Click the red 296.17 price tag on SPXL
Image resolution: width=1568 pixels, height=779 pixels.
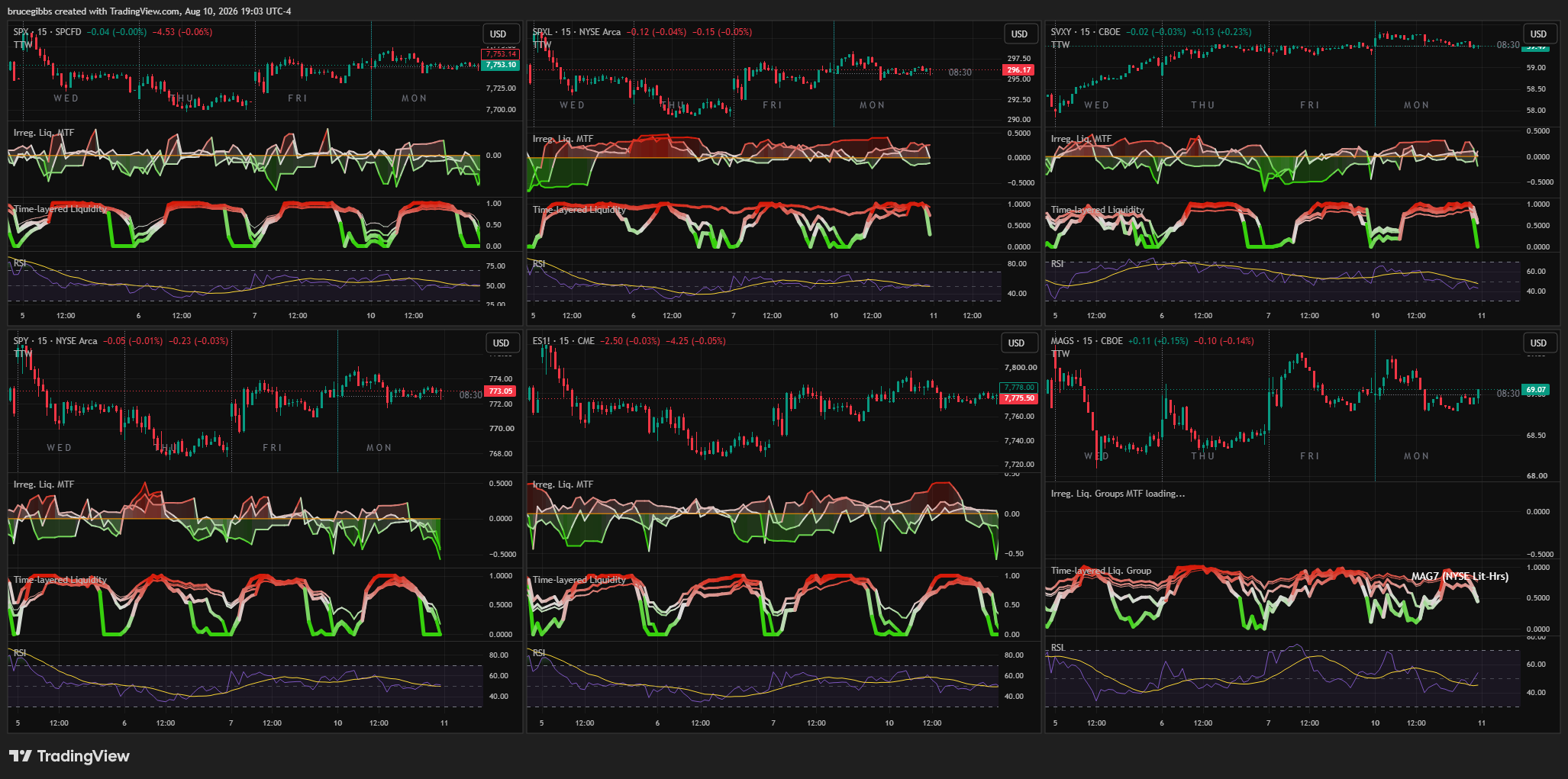point(1019,69)
